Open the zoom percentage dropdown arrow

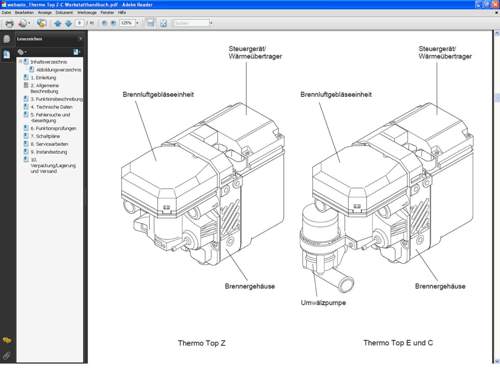tap(137, 23)
